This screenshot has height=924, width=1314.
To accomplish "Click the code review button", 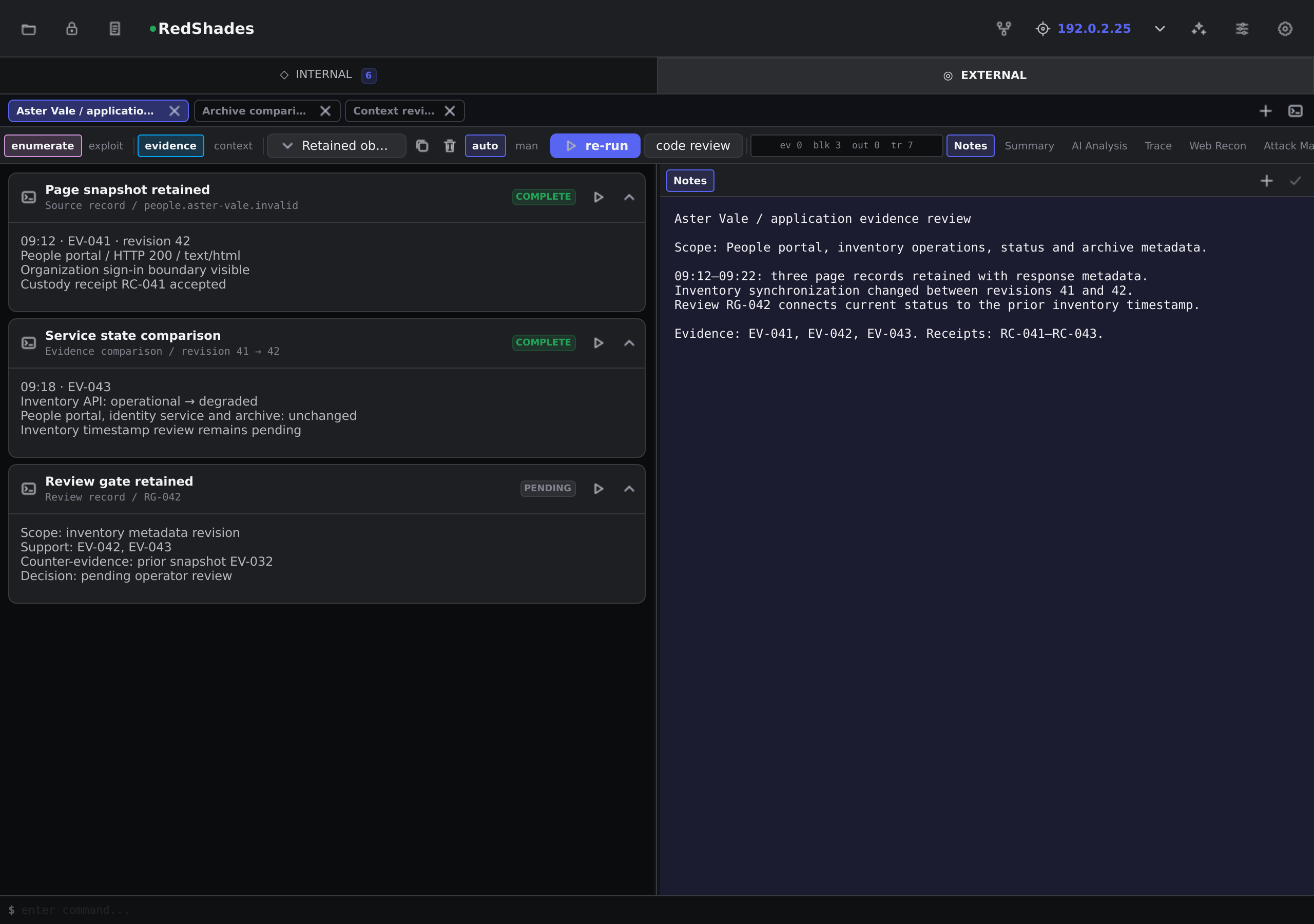I will [x=692, y=145].
